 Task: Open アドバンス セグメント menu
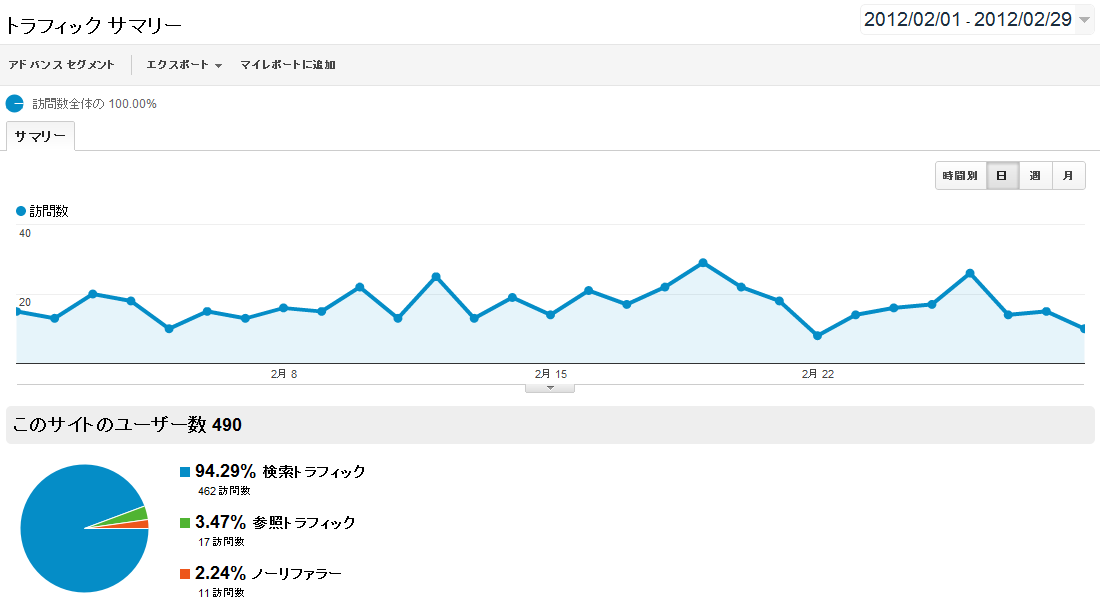click(61, 65)
